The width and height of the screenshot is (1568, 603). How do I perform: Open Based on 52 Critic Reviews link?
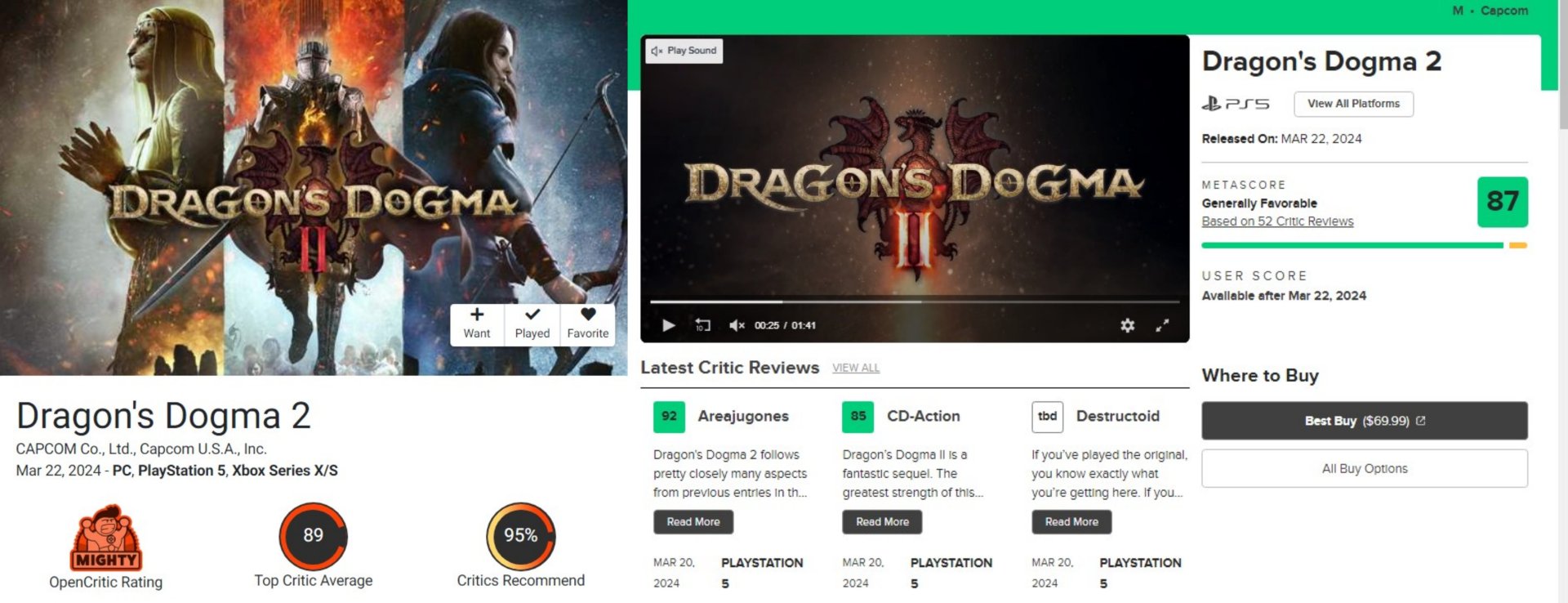[x=1277, y=221]
